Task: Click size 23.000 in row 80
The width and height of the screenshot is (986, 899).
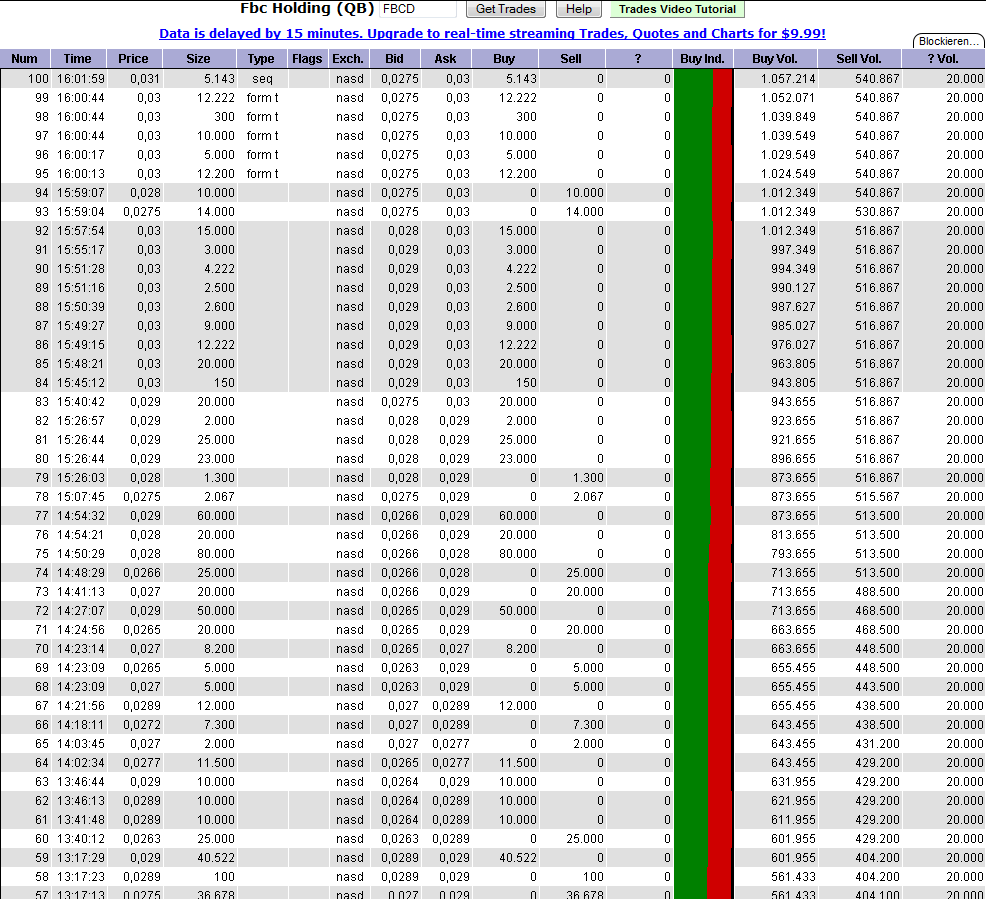Action: point(216,458)
